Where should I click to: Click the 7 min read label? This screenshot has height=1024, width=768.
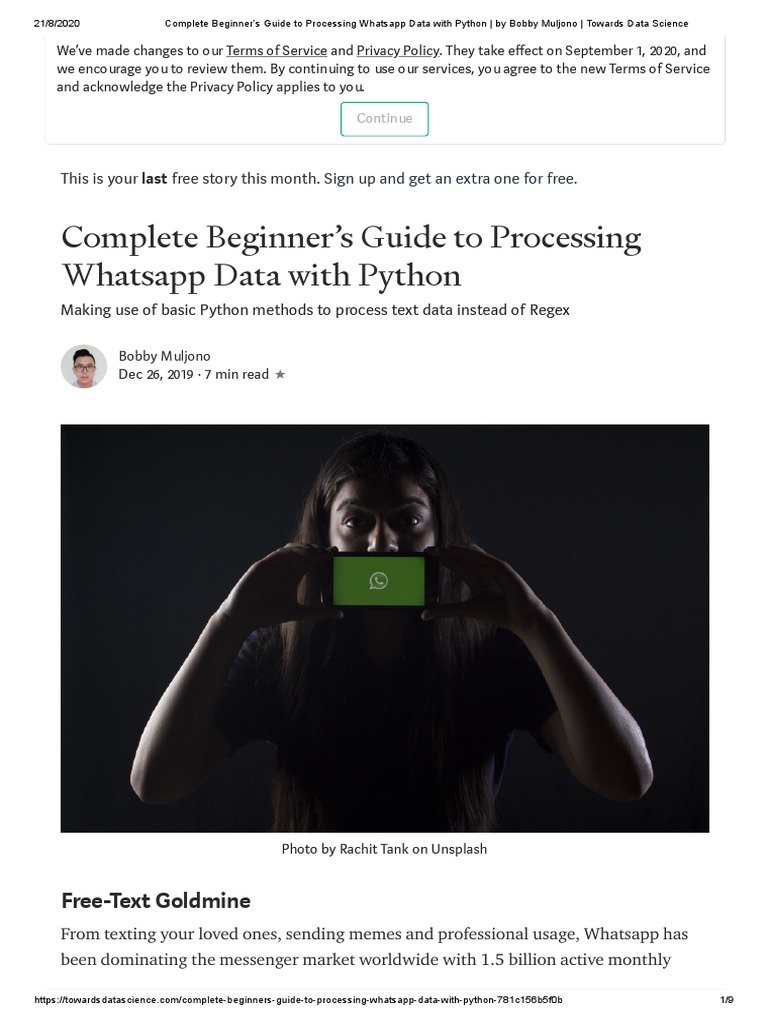[236, 375]
